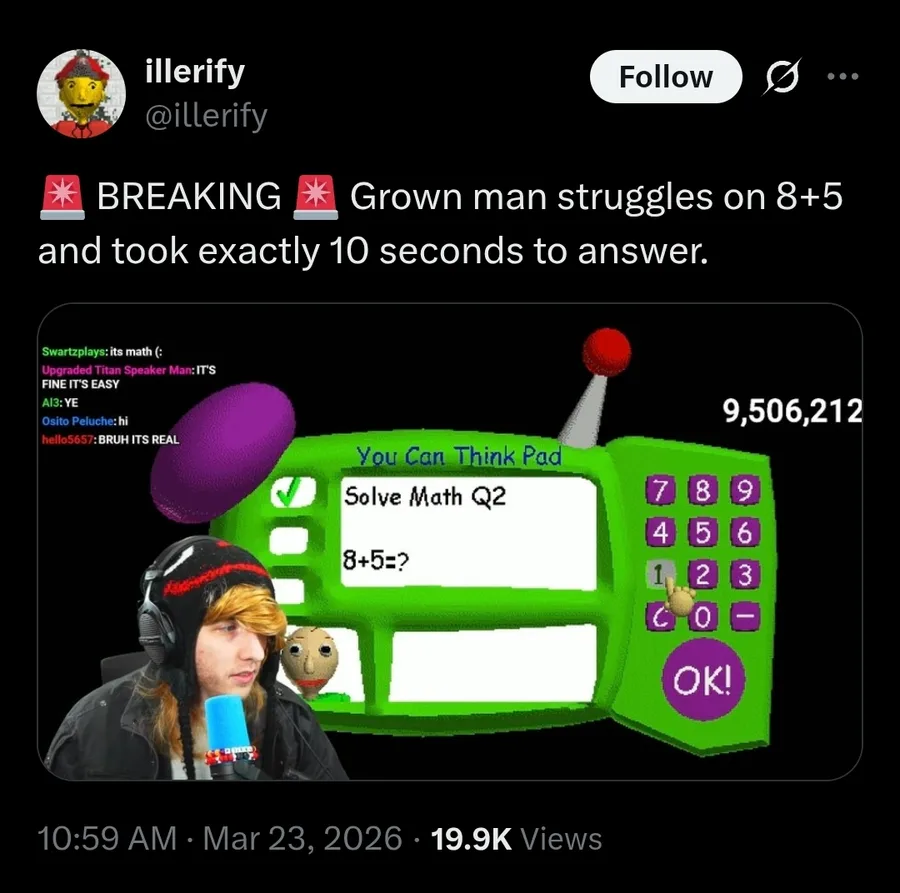The width and height of the screenshot is (900, 893).
Task: Click the 10:59 AM Mar 23 timestamp
Action: pyautogui.click(x=220, y=838)
